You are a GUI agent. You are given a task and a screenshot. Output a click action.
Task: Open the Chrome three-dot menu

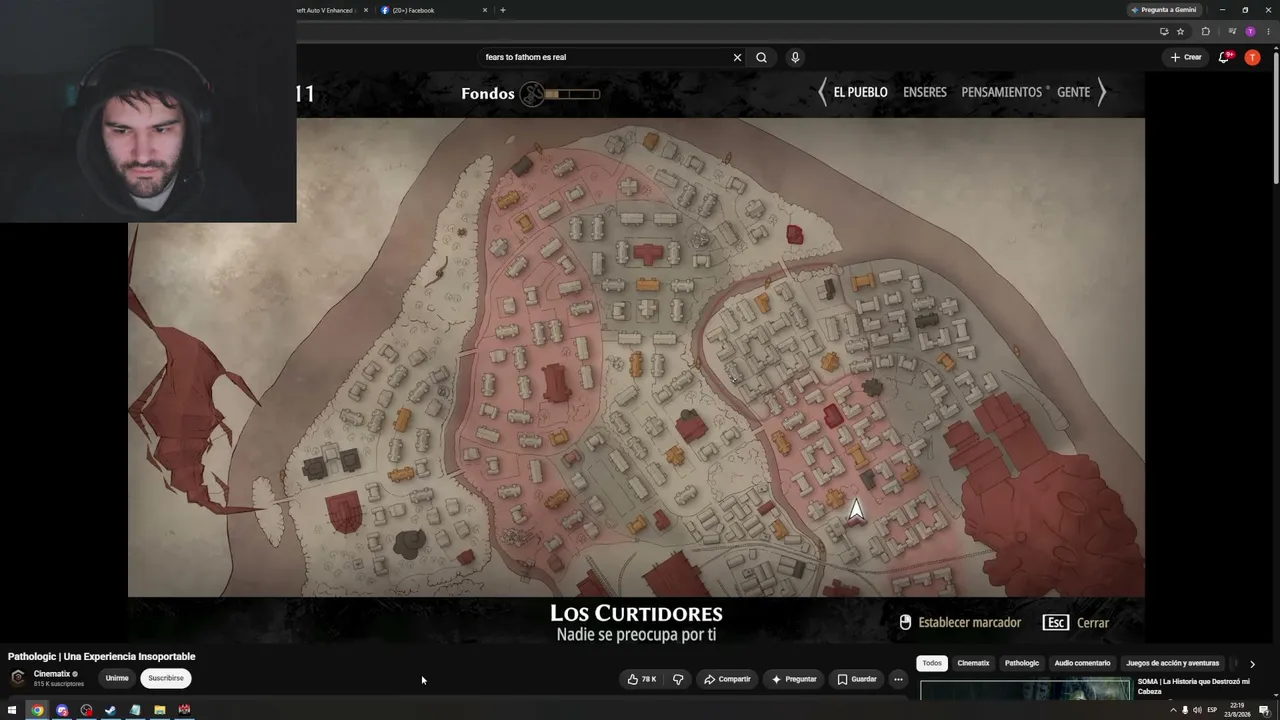pyautogui.click(x=1266, y=31)
